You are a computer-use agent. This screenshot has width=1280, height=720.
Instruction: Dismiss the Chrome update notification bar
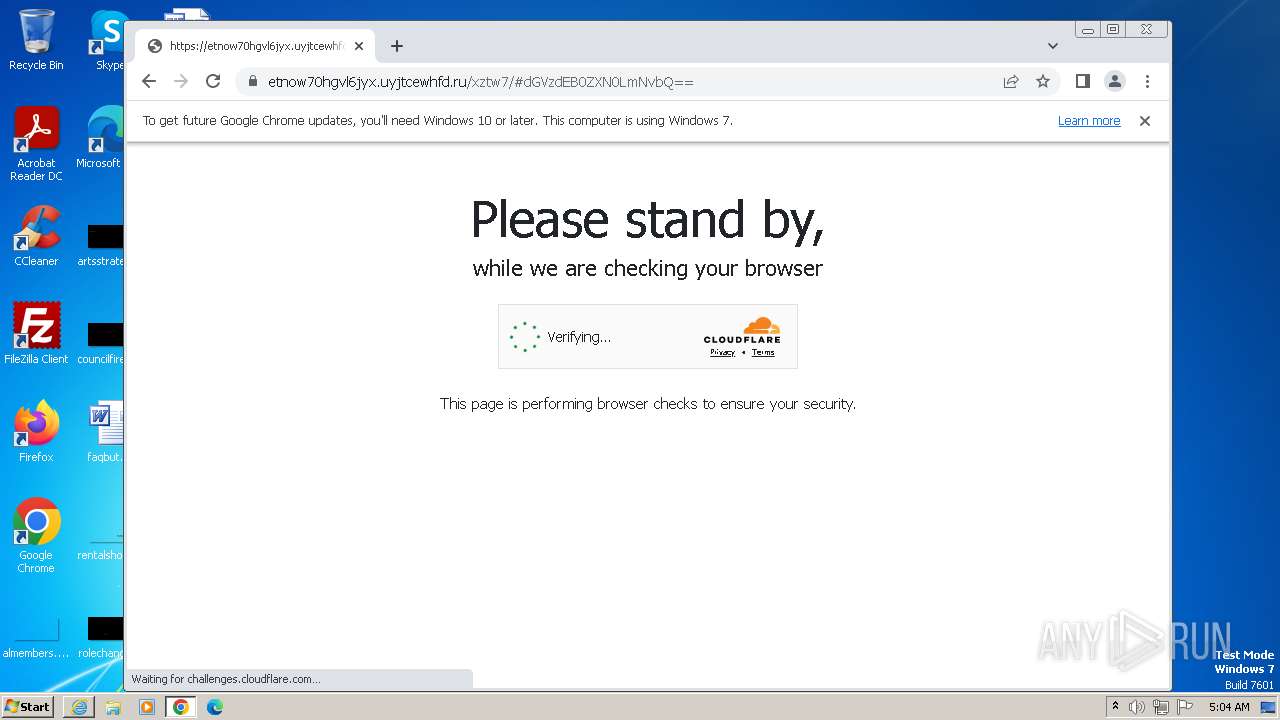1145,121
